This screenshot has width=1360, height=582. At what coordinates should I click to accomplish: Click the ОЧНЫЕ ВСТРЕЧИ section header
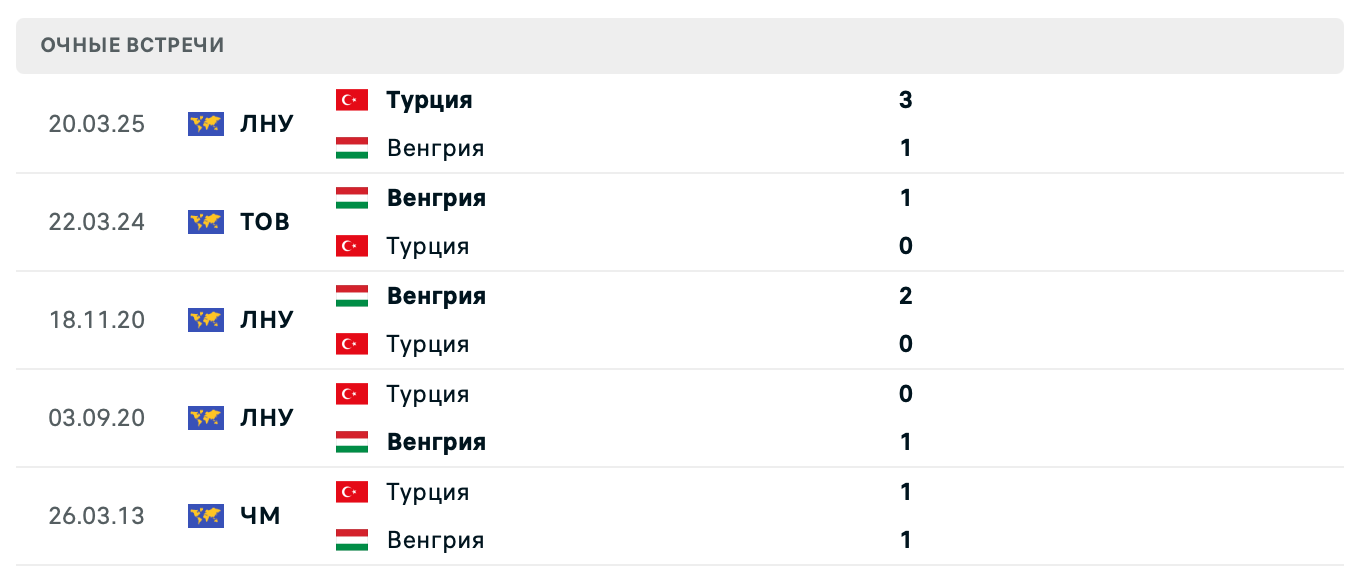point(131,44)
